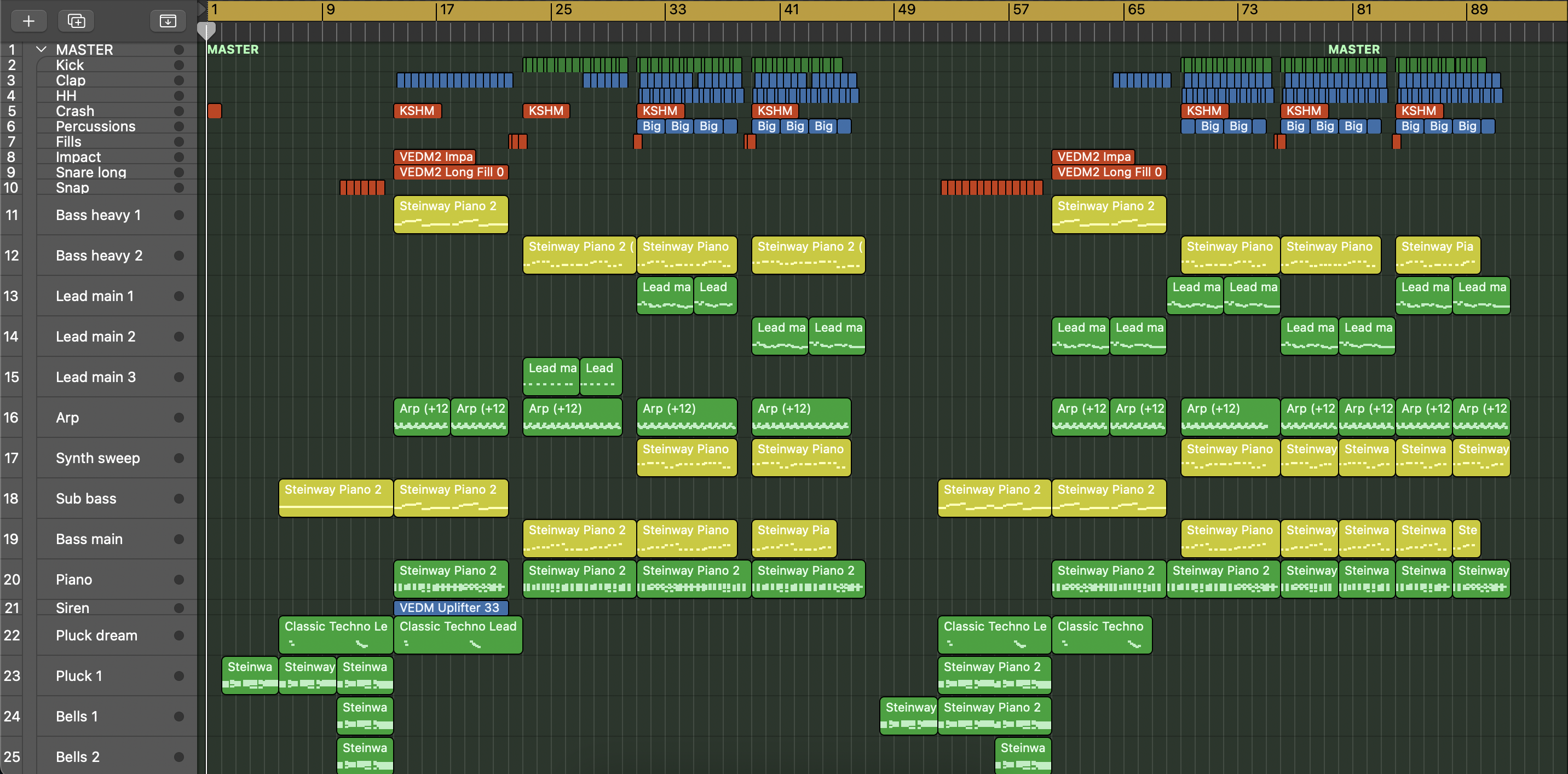Click the Add Track plus button

coord(28,21)
